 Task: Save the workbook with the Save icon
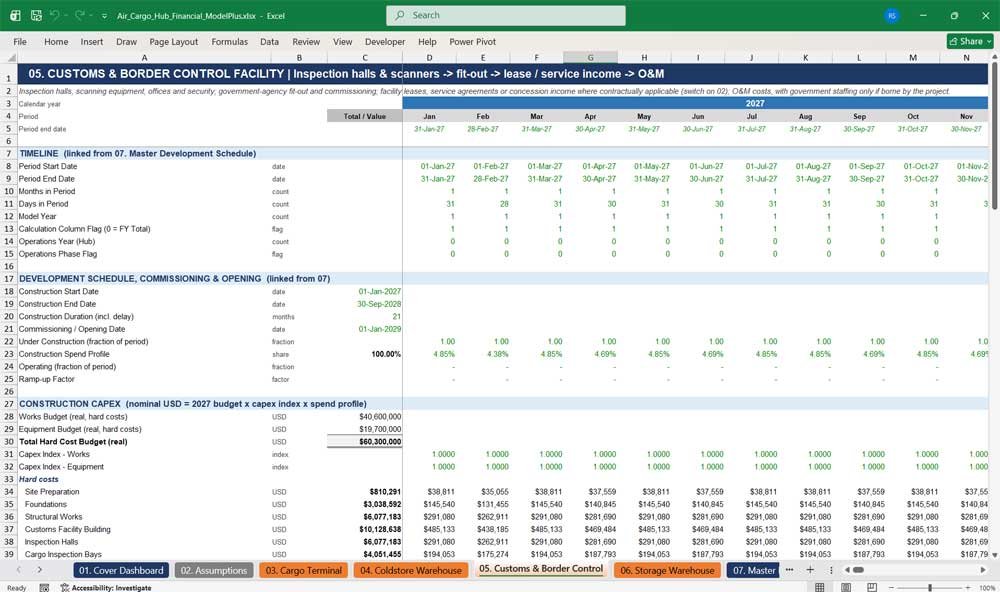pos(36,15)
